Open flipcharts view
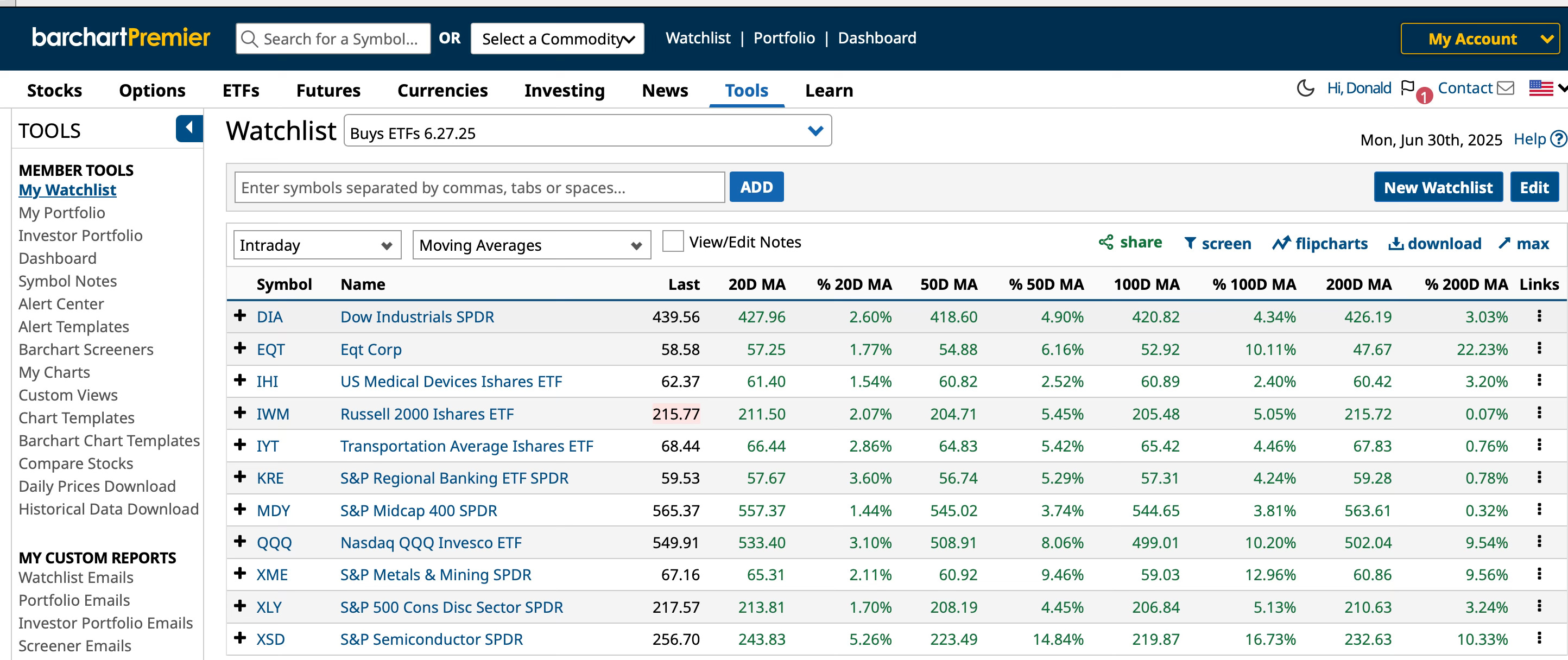 [1320, 244]
